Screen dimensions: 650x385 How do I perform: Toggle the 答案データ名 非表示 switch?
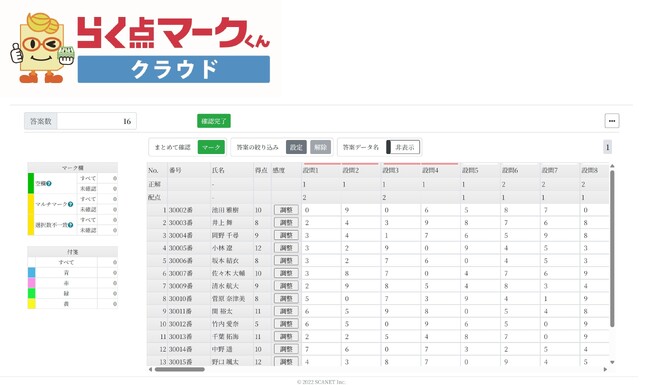coord(403,147)
